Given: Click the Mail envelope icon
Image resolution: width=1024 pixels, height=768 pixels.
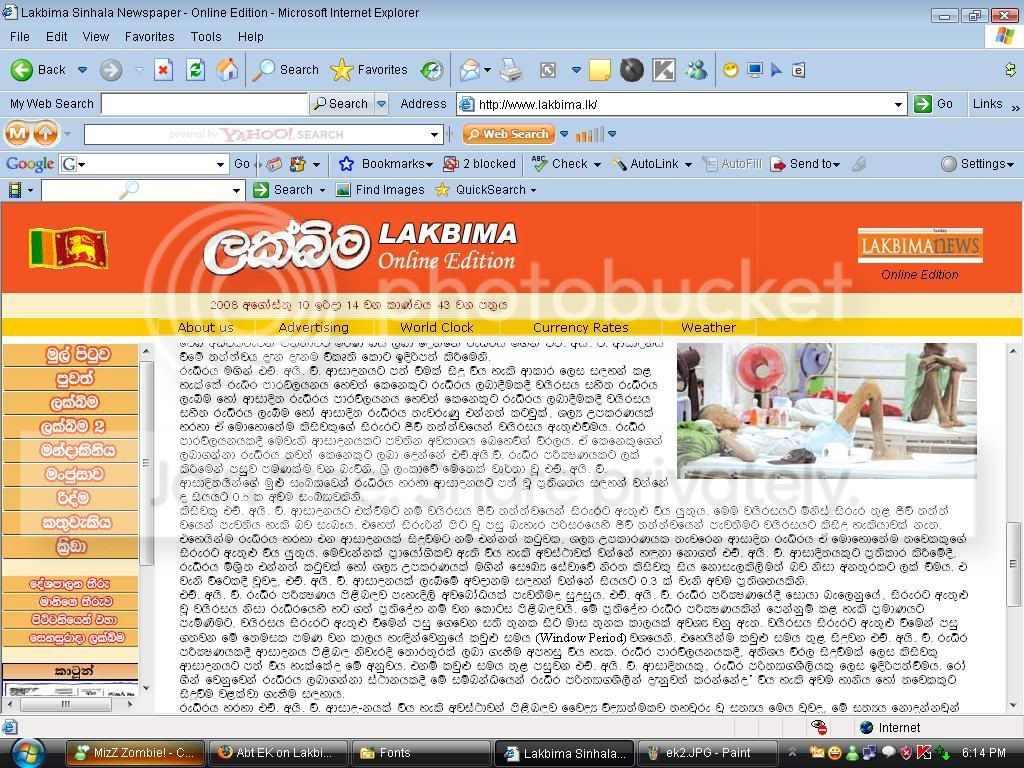Looking at the screenshot, I should tap(470, 69).
